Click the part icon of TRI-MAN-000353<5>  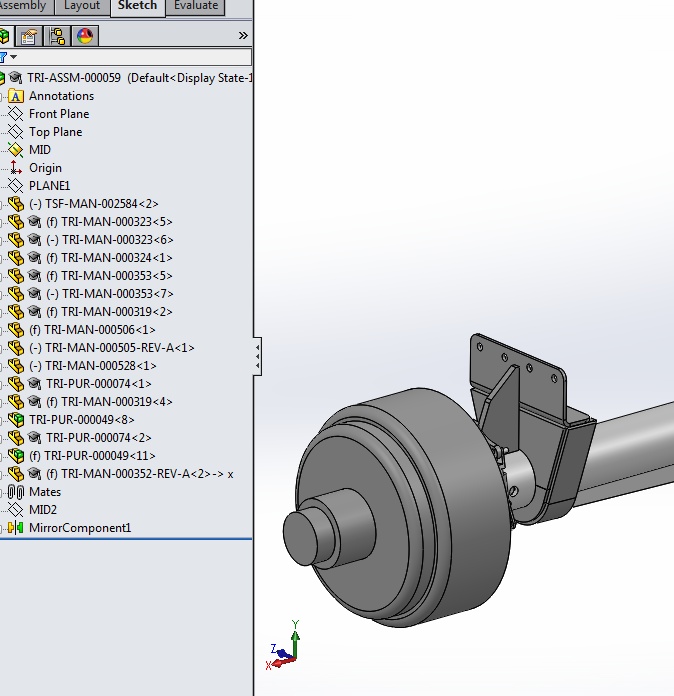tap(16, 276)
